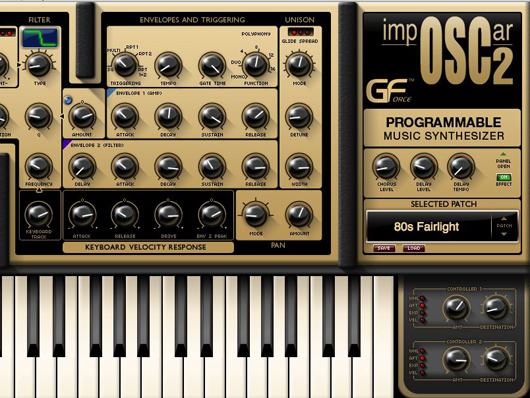Screen dimensions: 530x398
Task: Step to previous patch with Patch up arrow
Action: [504, 218]
